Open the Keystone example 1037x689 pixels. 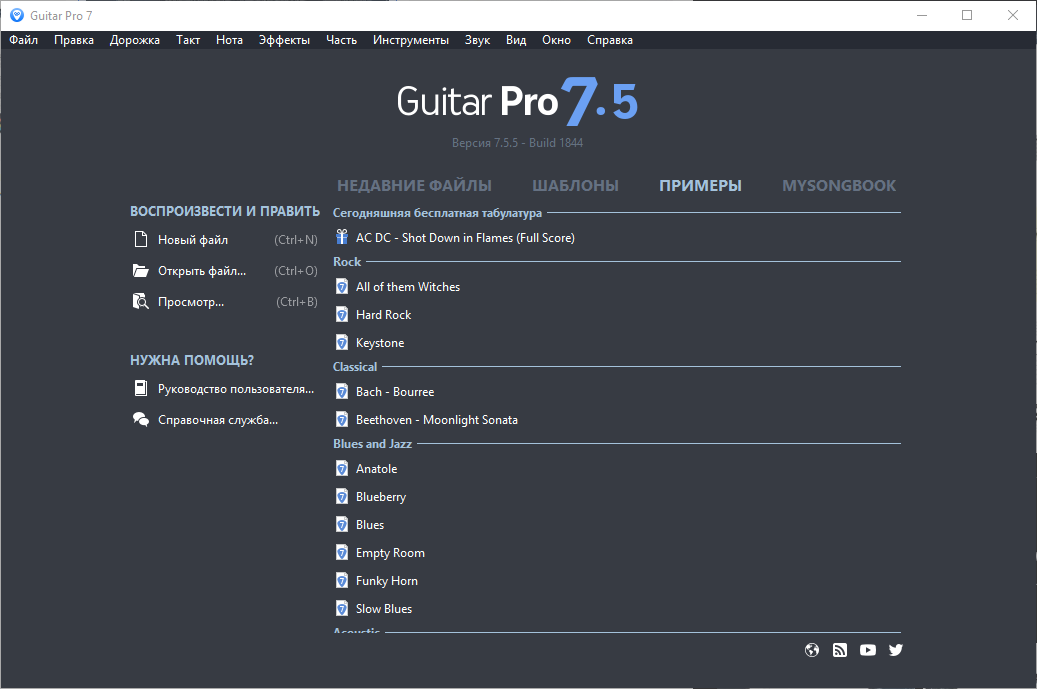pos(380,343)
